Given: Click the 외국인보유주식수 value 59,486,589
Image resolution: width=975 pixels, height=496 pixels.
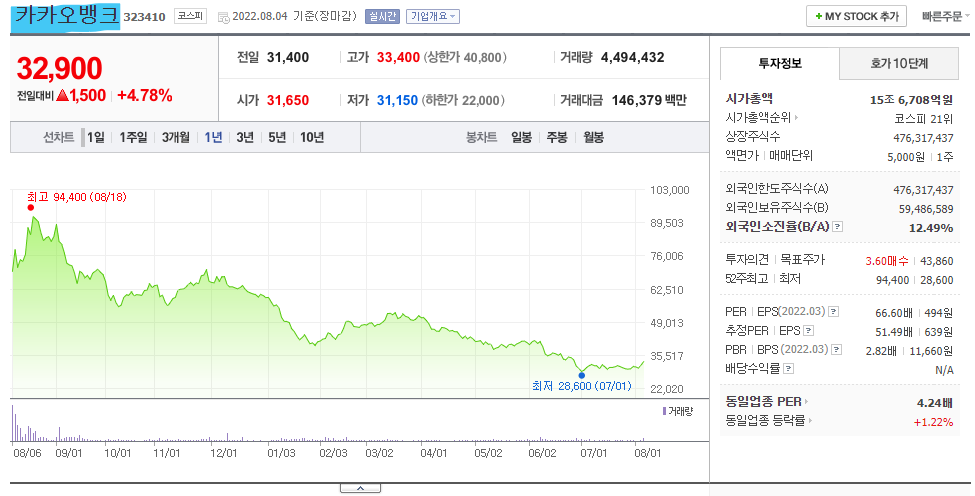Looking at the screenshot, I should point(926,209).
